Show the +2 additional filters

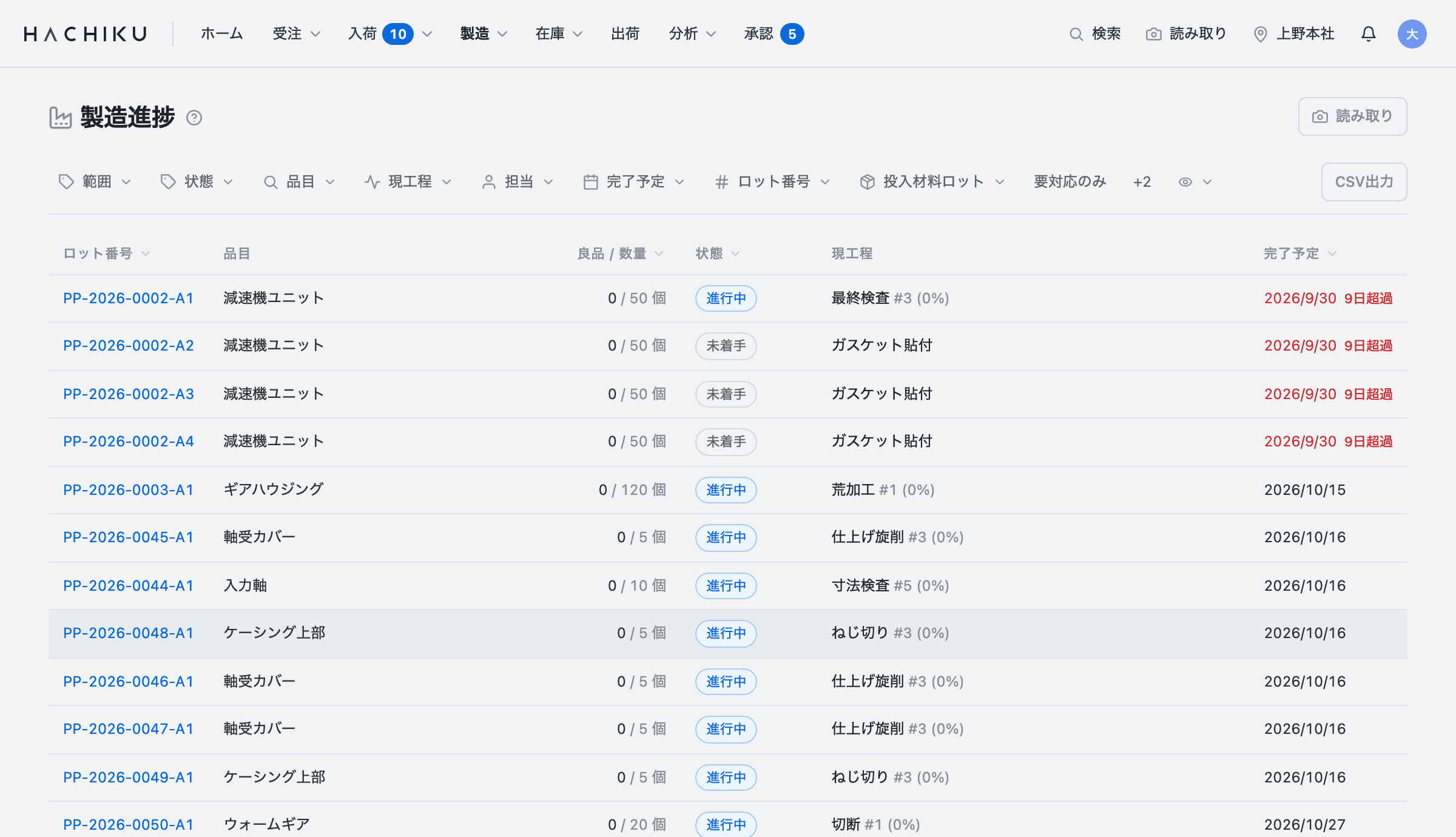1142,182
